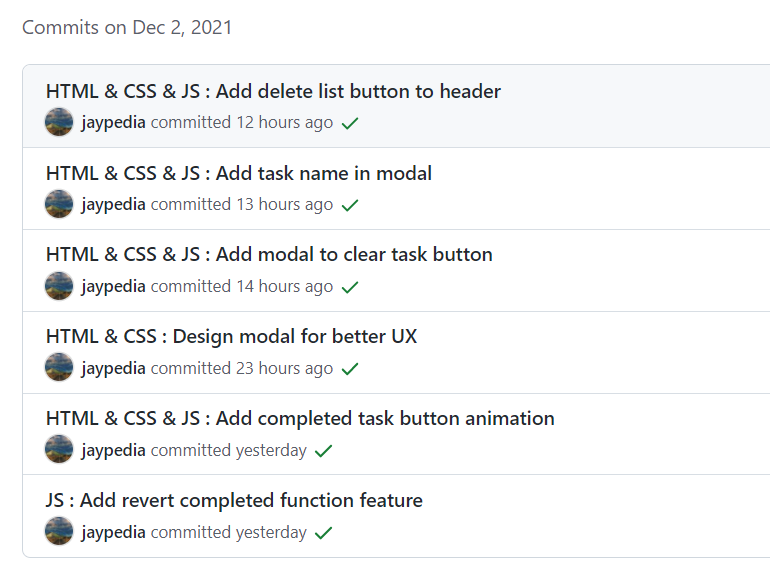Open commit 'Add task name in modal'
The height and width of the screenshot is (578, 770).
(239, 174)
